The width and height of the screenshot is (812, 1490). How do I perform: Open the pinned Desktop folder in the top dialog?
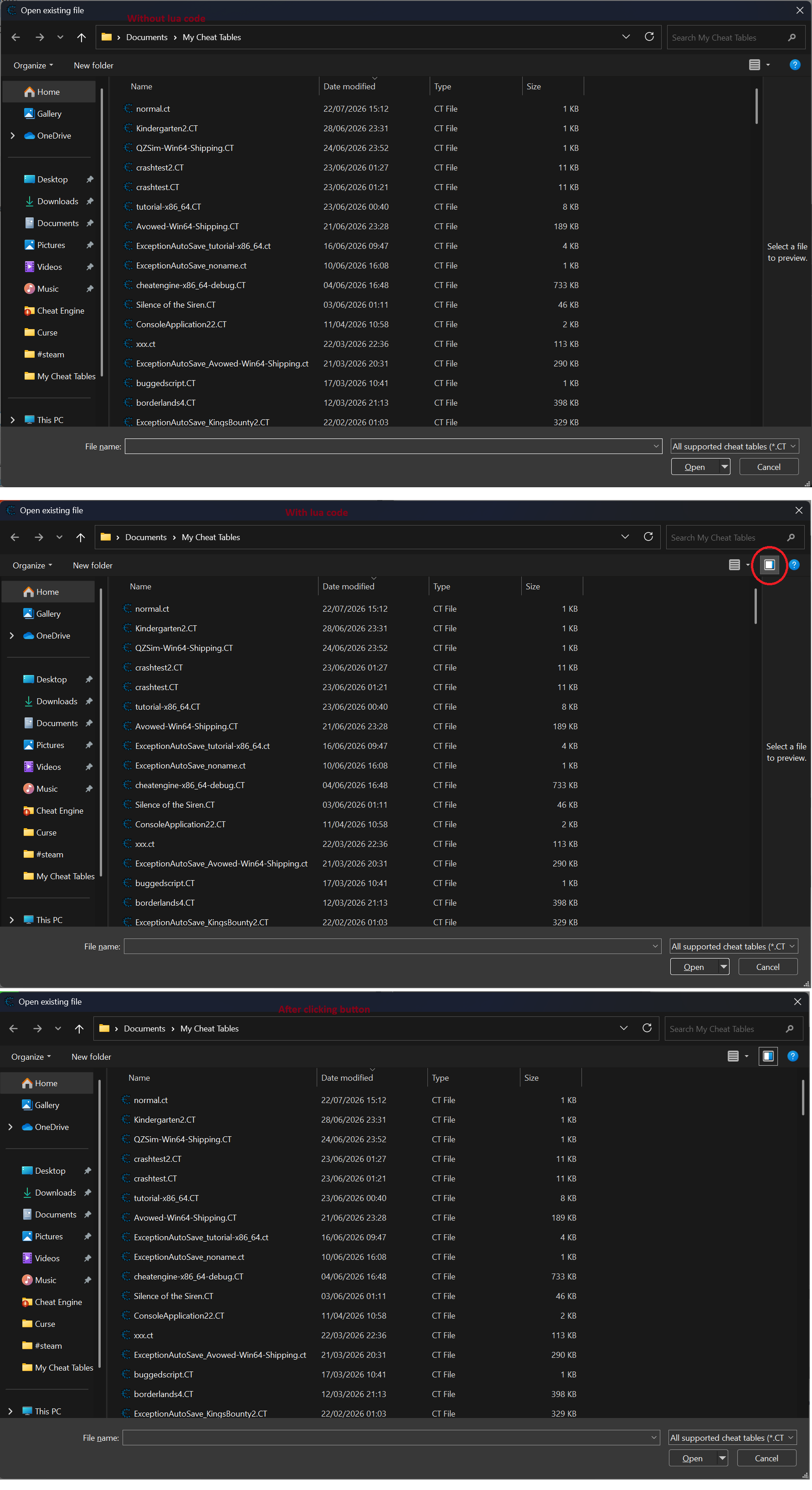point(52,179)
